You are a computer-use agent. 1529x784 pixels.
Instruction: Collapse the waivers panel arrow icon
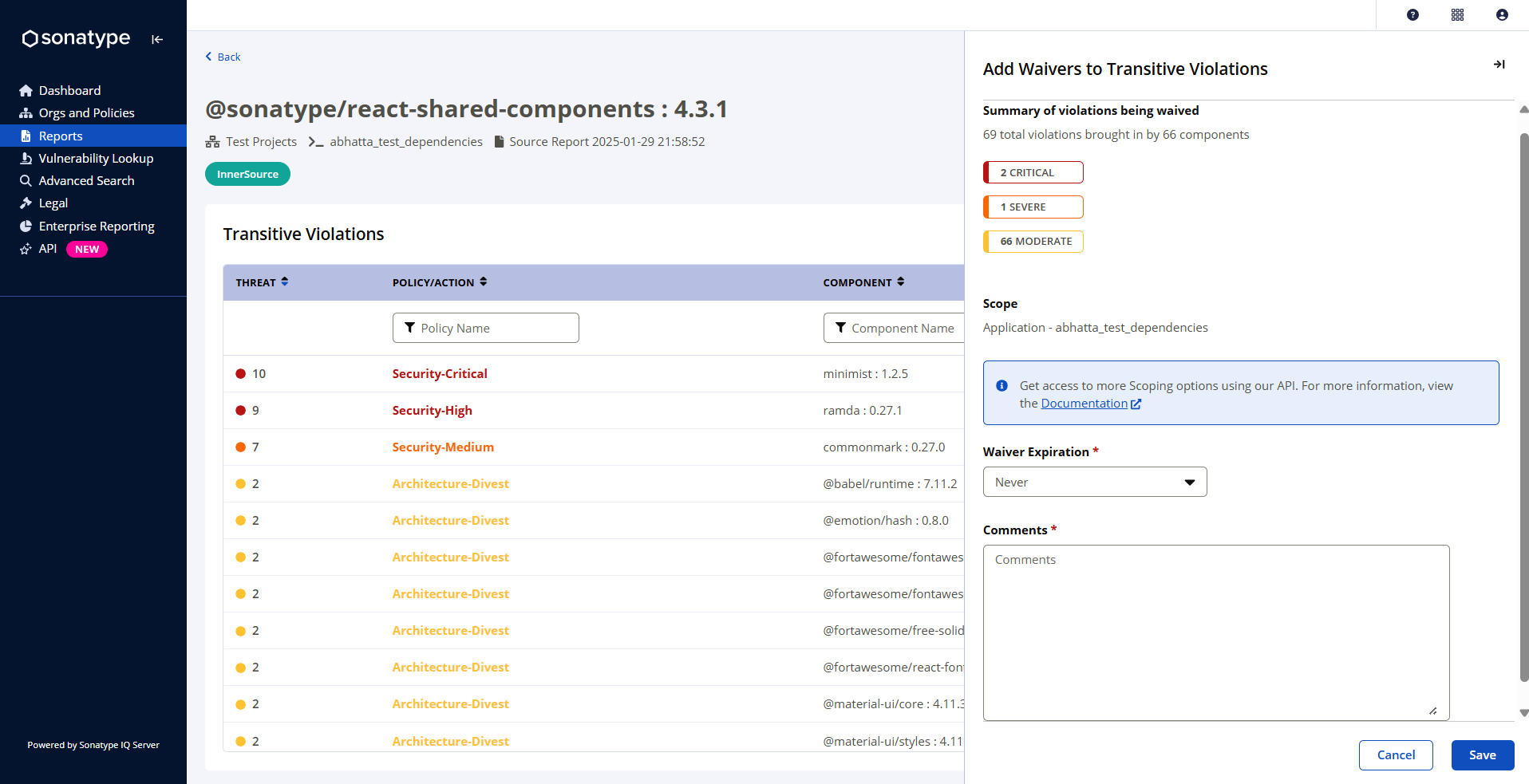[x=1499, y=65]
